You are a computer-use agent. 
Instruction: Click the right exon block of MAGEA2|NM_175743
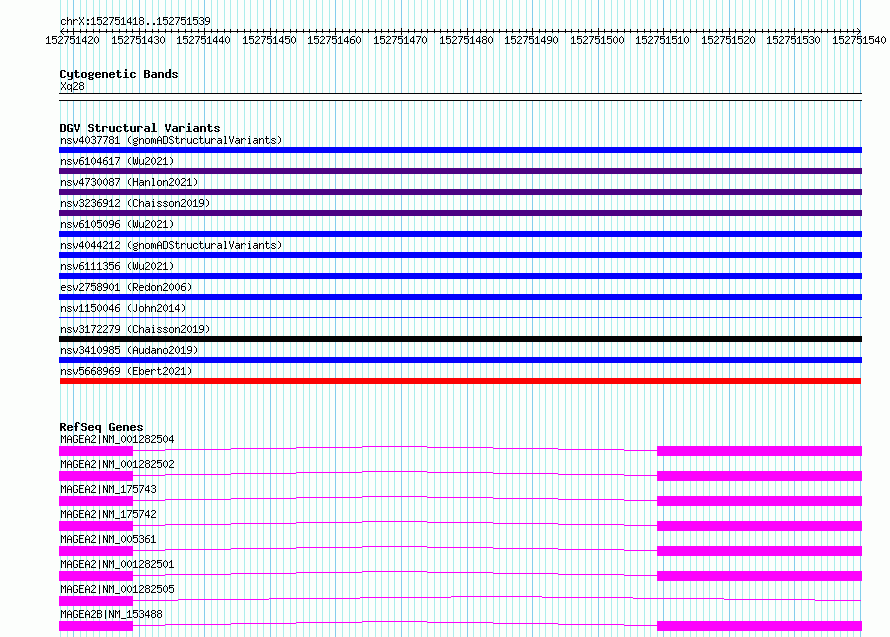[759, 501]
